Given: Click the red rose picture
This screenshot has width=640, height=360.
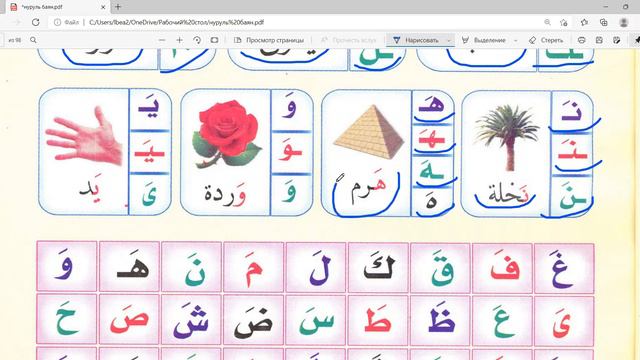Looking at the screenshot, I should 226,135.
